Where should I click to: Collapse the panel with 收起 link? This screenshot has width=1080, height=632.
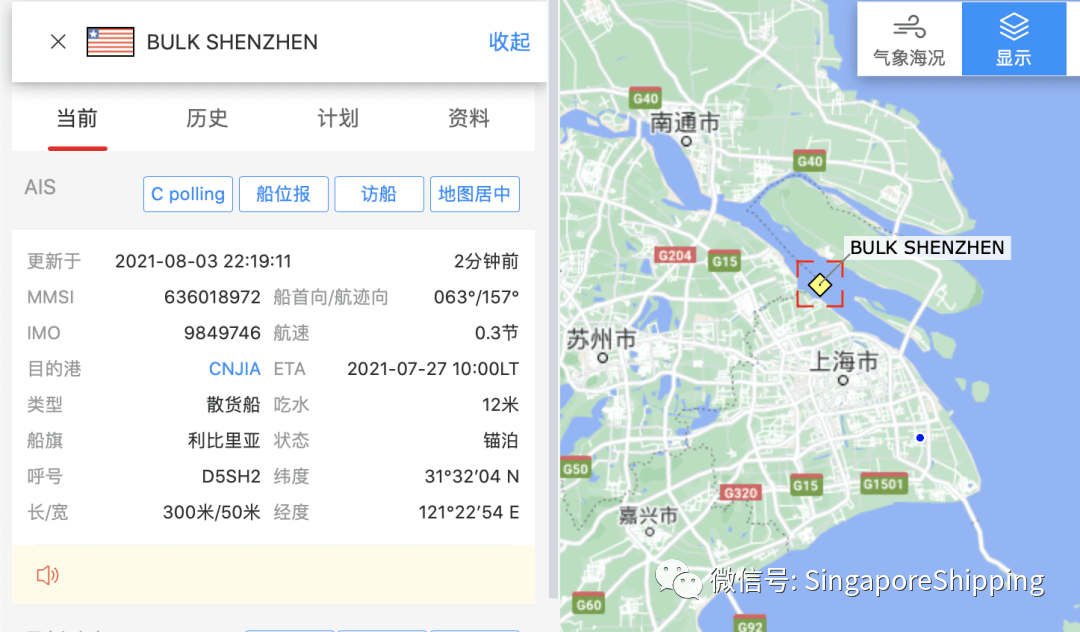[x=509, y=42]
